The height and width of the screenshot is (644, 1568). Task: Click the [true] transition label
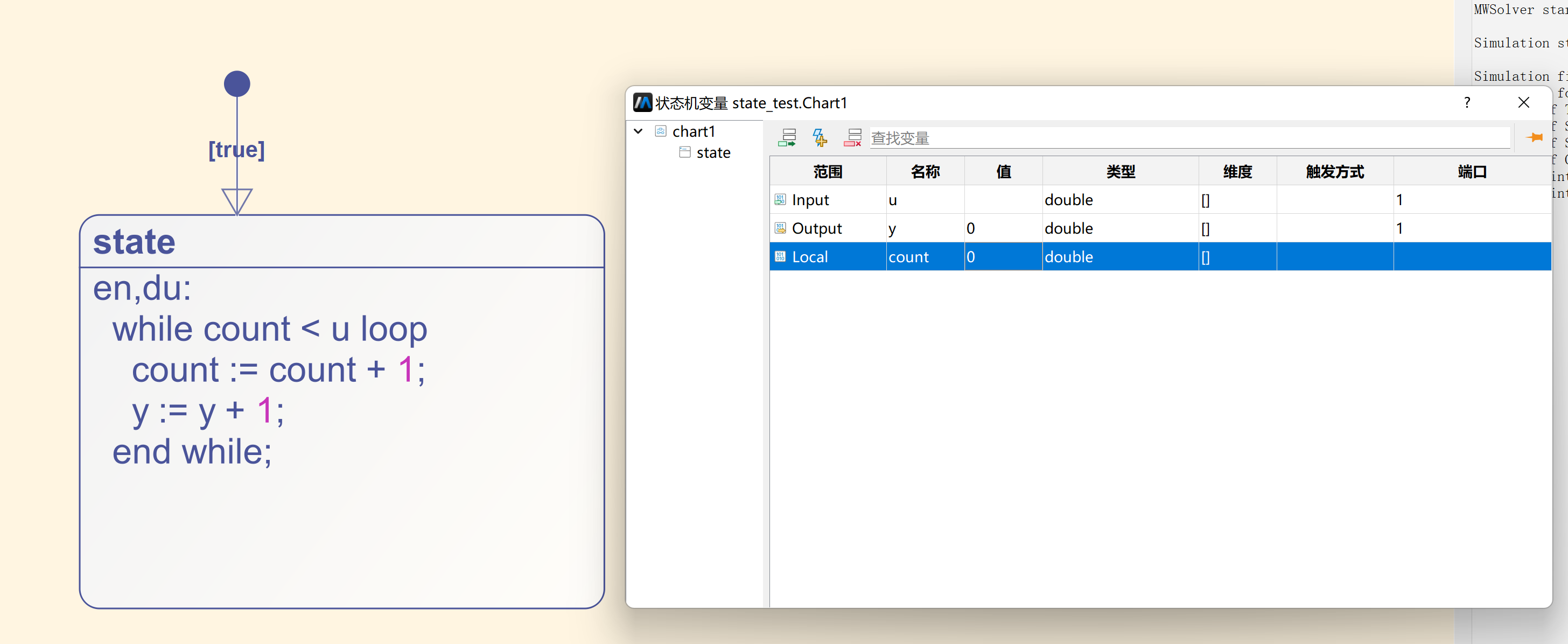[x=236, y=150]
